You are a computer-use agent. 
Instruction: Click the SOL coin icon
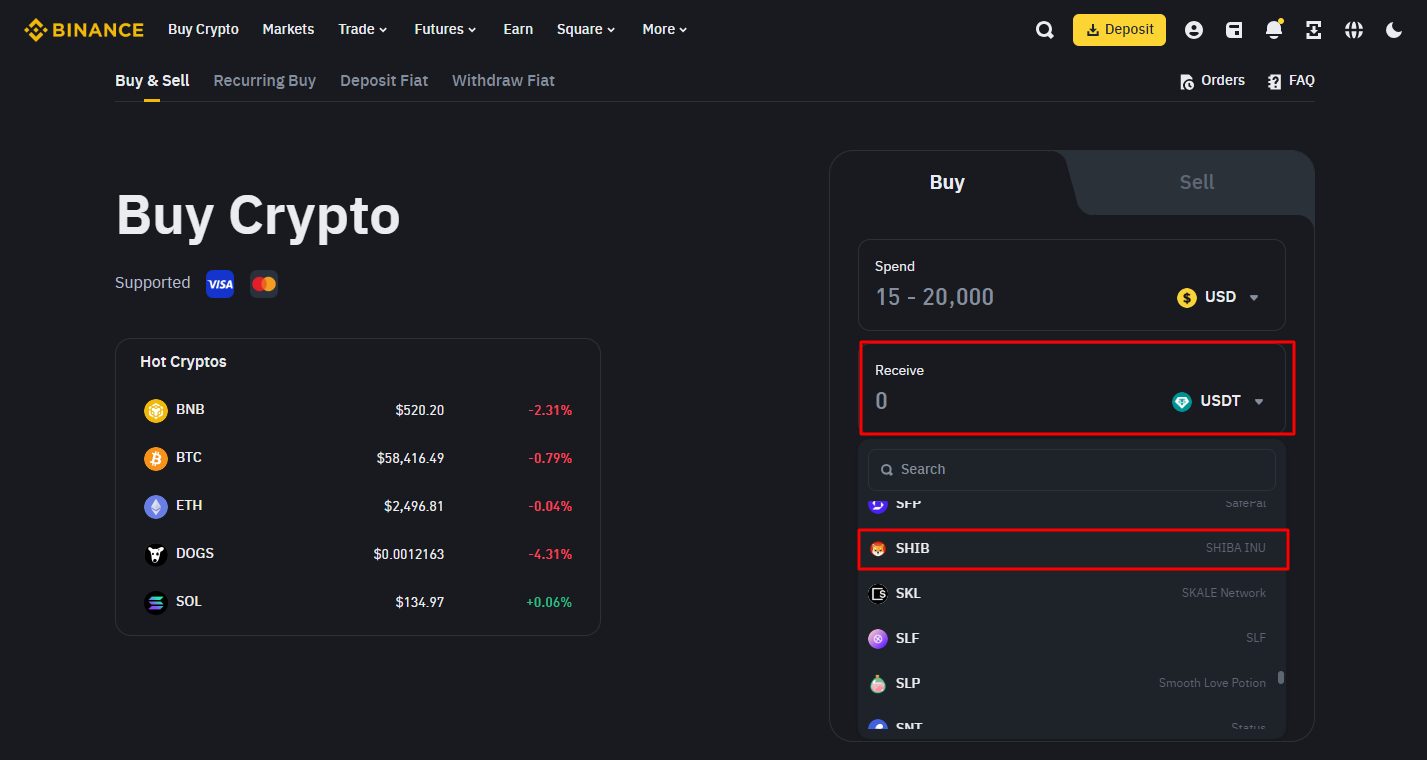156,602
